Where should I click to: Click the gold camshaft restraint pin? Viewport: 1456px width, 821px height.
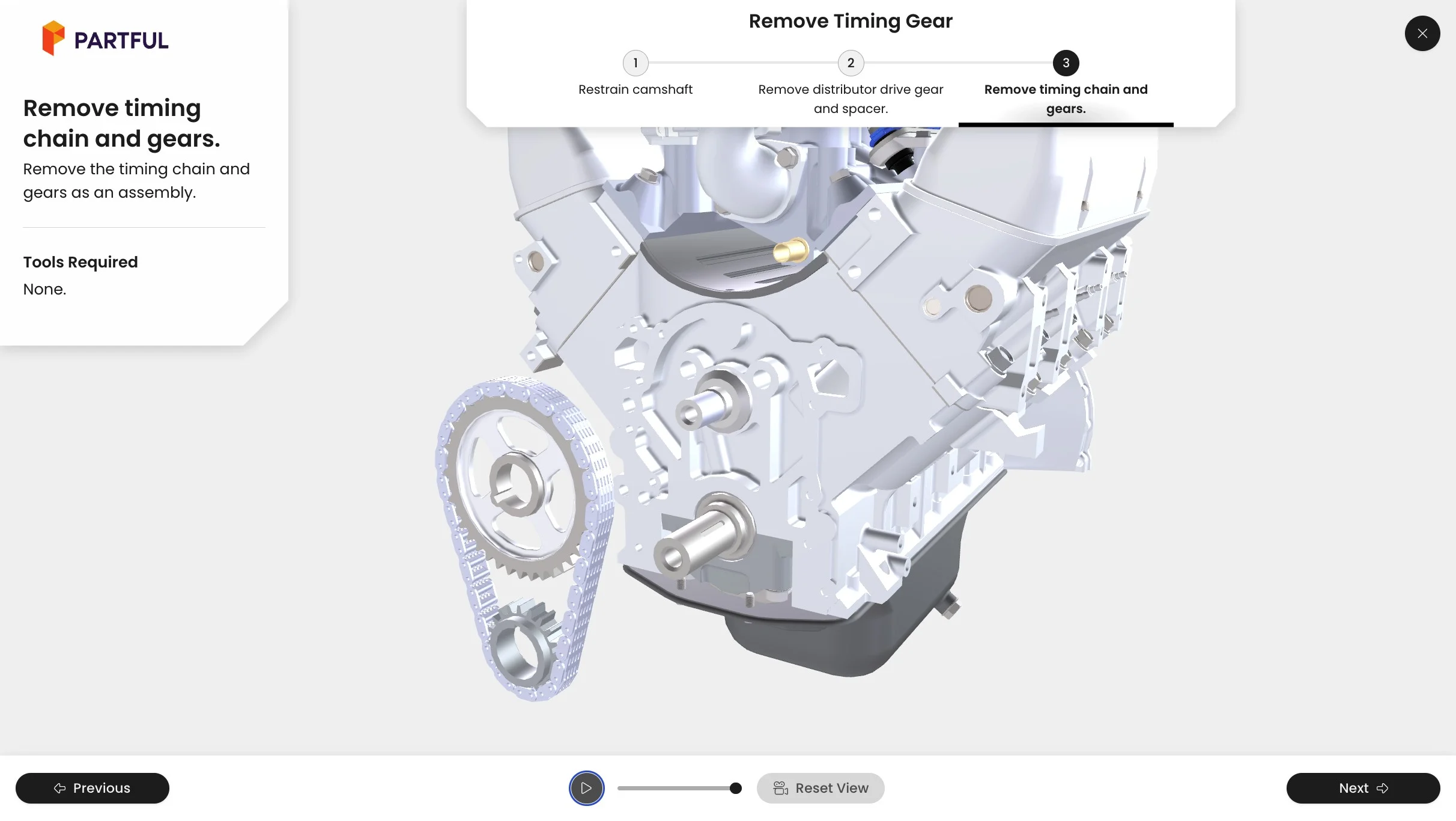(x=790, y=250)
